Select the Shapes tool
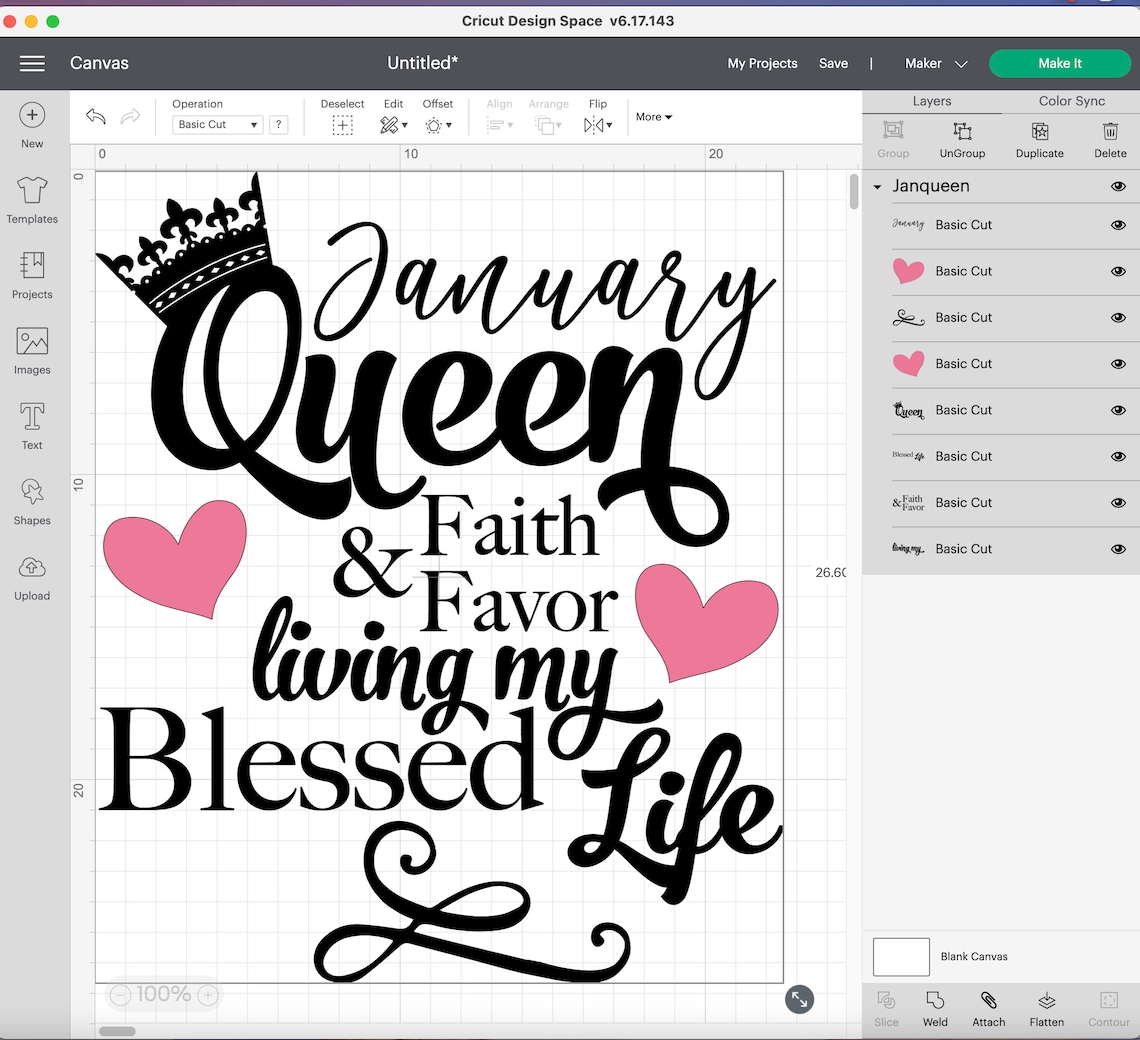This screenshot has height=1040, width=1140. (31, 500)
